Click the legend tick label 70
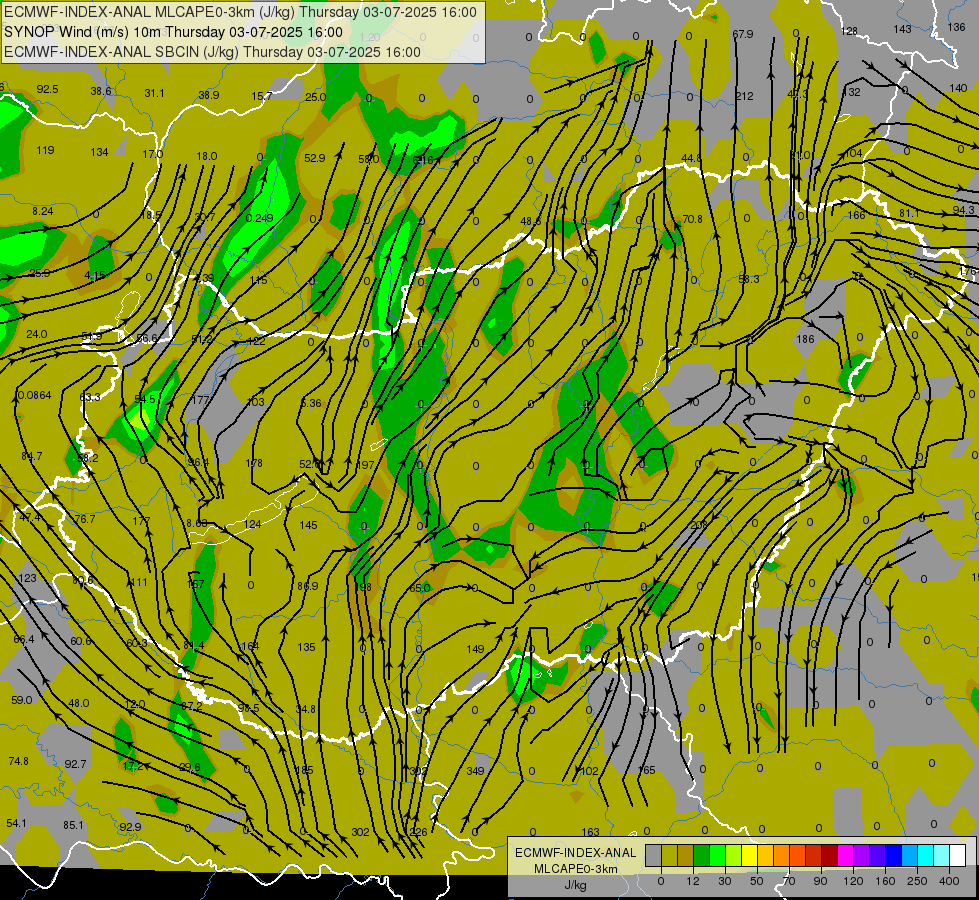 click(789, 881)
